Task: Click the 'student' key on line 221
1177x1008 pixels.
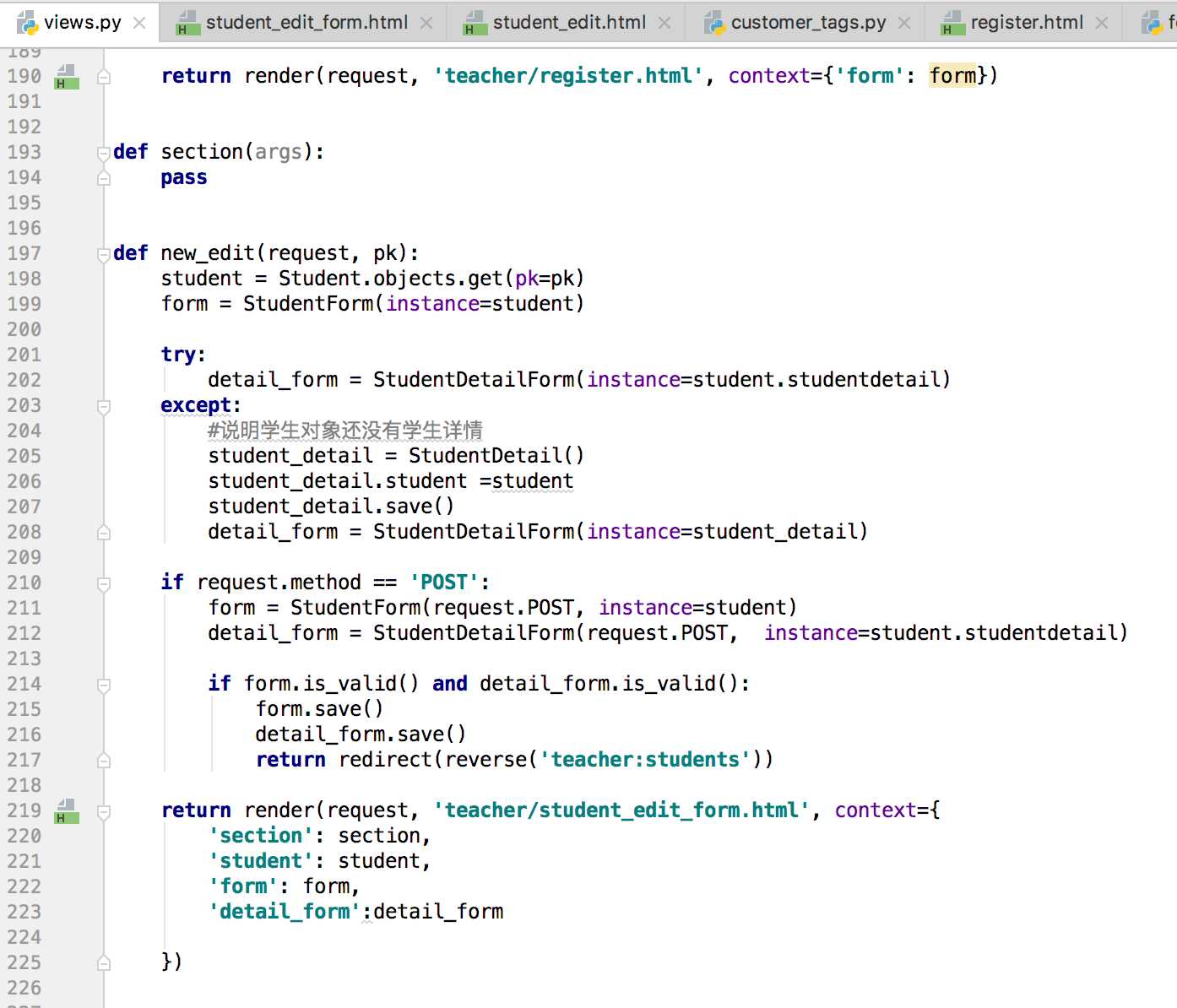Action: click(x=261, y=861)
